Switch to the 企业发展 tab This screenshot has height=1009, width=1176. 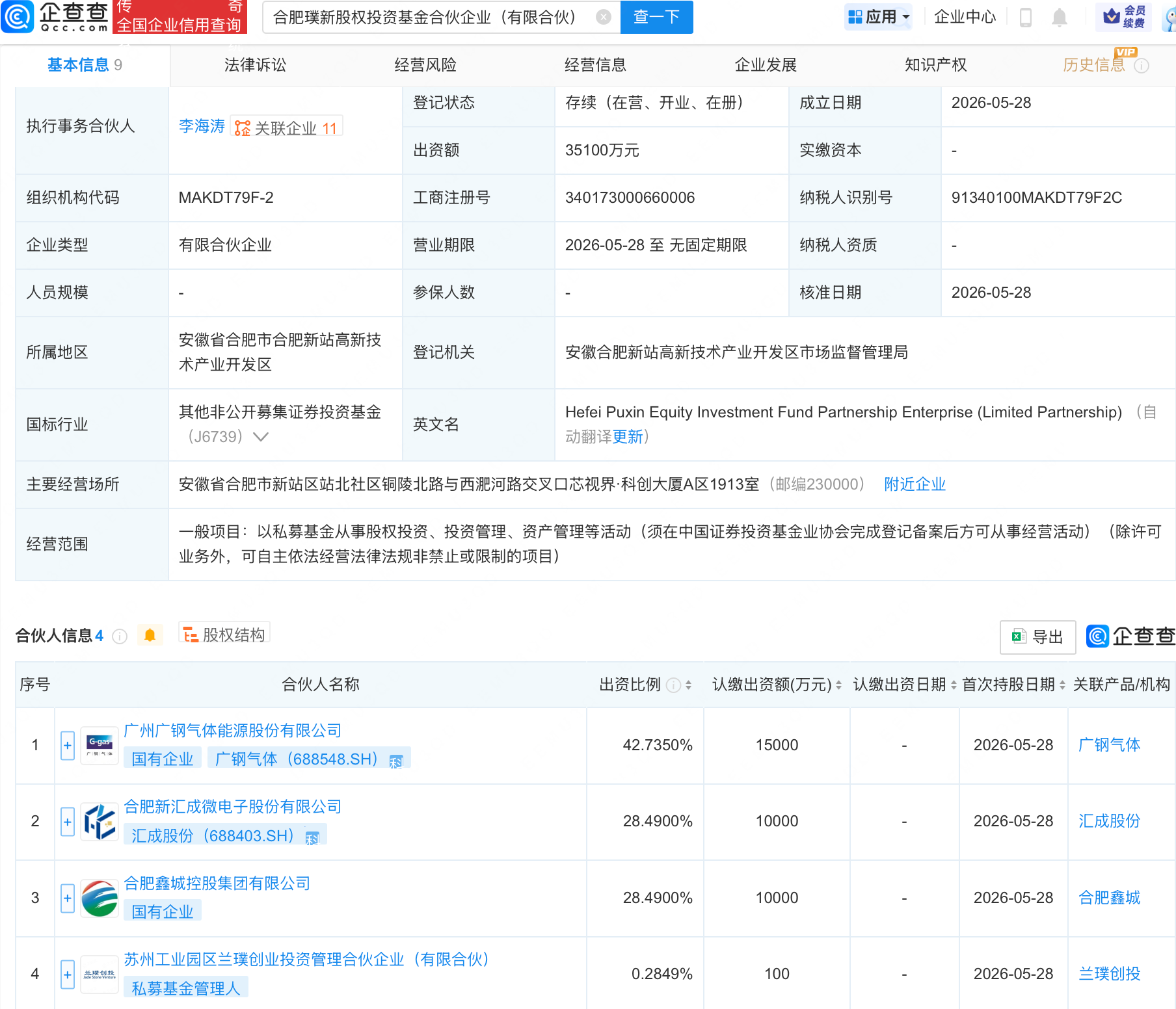tap(766, 65)
